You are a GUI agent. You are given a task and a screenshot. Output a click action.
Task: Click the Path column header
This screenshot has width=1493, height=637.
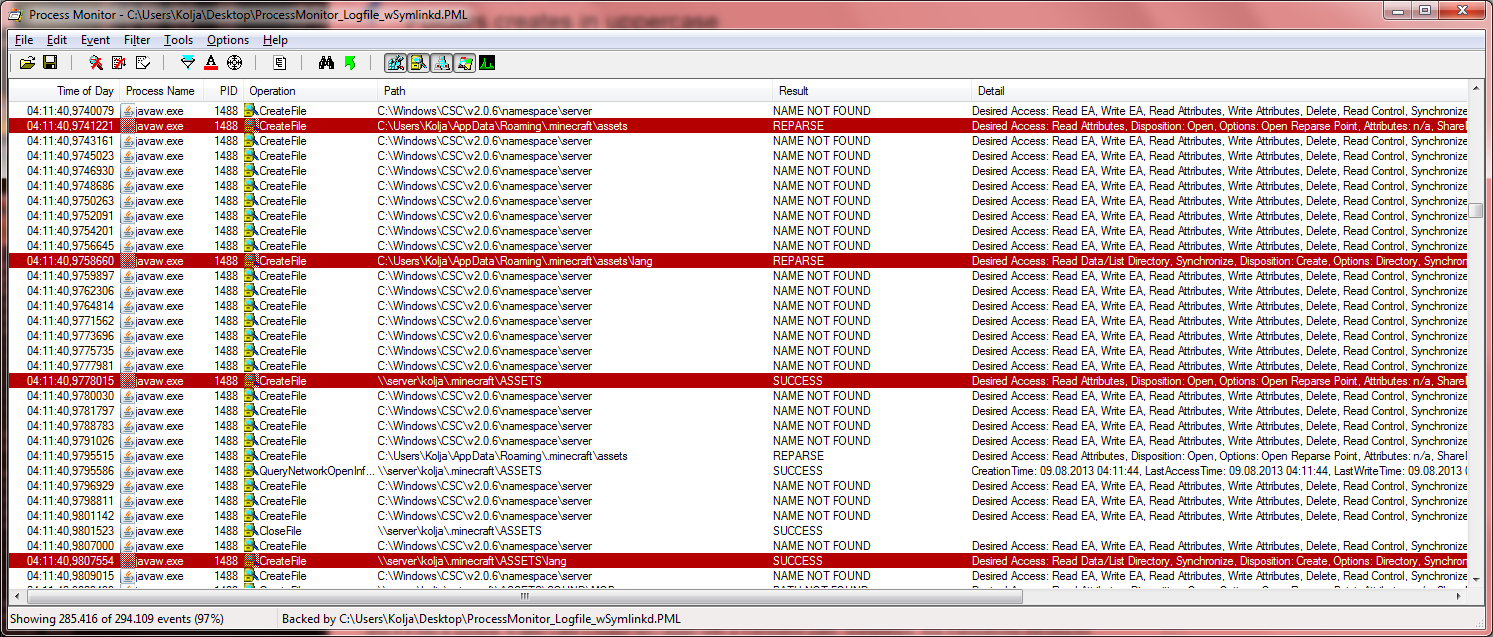(575, 91)
